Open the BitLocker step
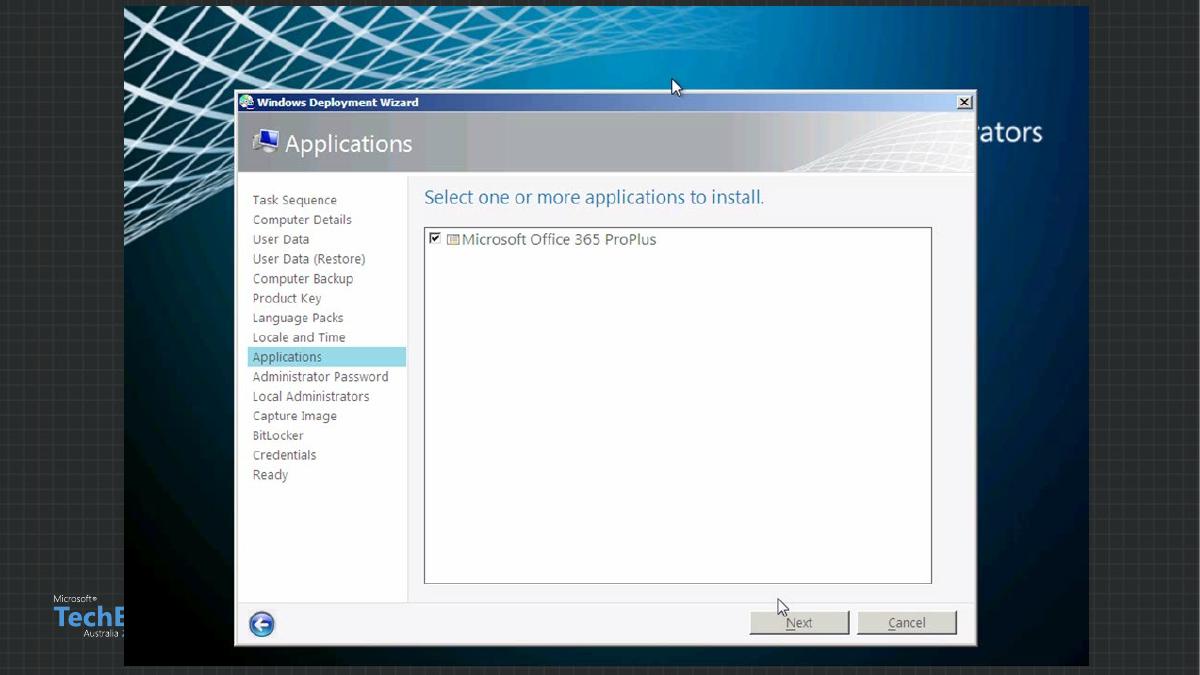 [278, 436]
